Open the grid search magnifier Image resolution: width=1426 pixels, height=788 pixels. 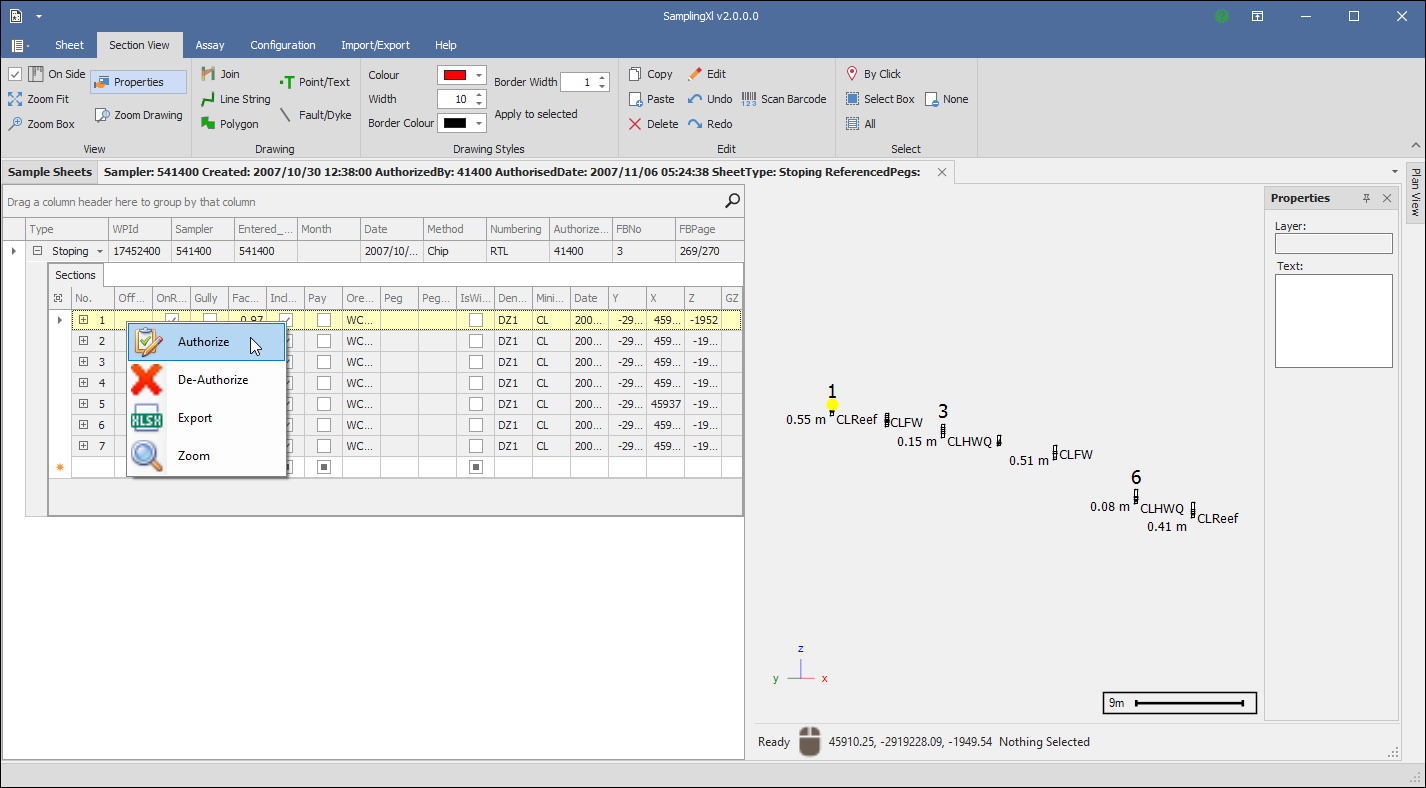(x=732, y=201)
